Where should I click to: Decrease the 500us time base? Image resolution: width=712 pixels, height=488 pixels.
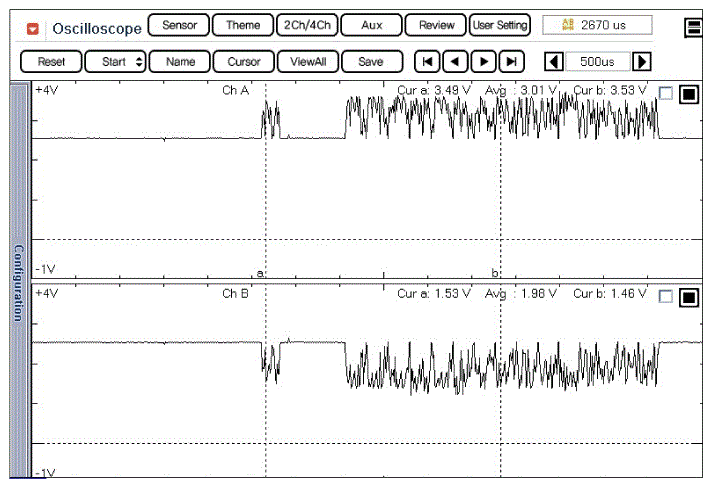tap(553, 62)
